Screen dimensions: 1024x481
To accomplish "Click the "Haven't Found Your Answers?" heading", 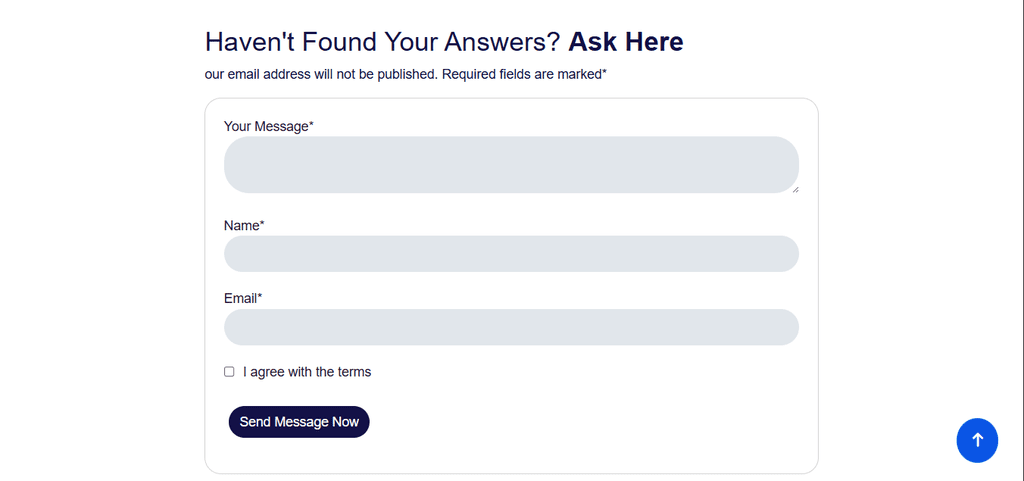I will 382,42.
